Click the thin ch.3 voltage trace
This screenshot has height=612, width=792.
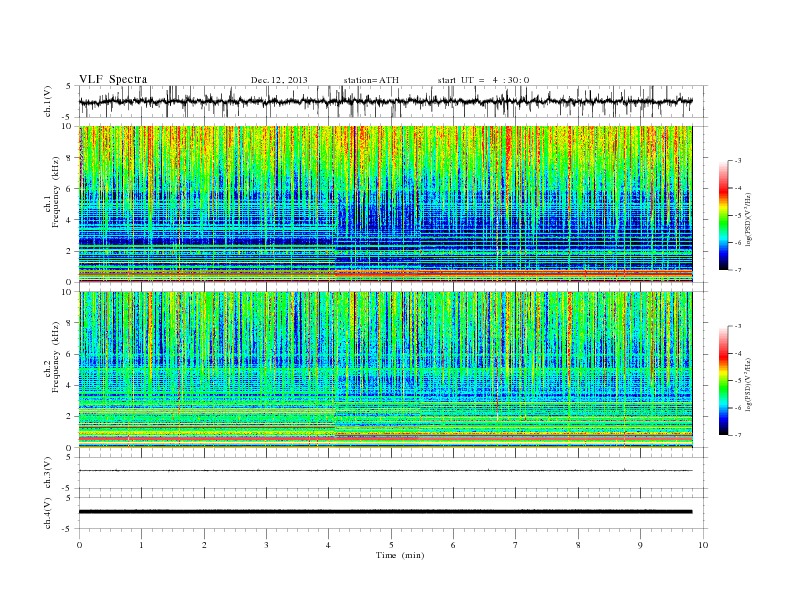(x=385, y=471)
